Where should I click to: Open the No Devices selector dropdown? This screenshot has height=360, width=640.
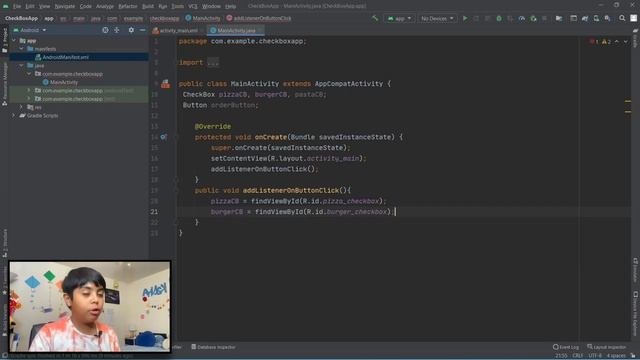[x=437, y=18]
